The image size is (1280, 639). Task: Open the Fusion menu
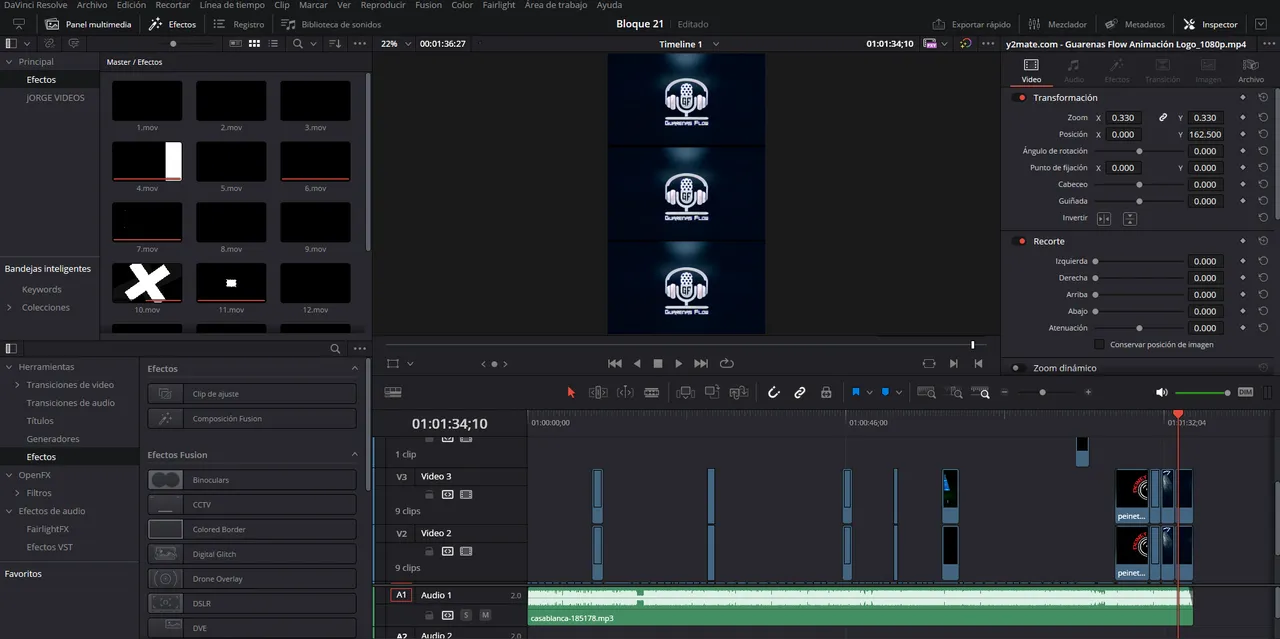428,5
